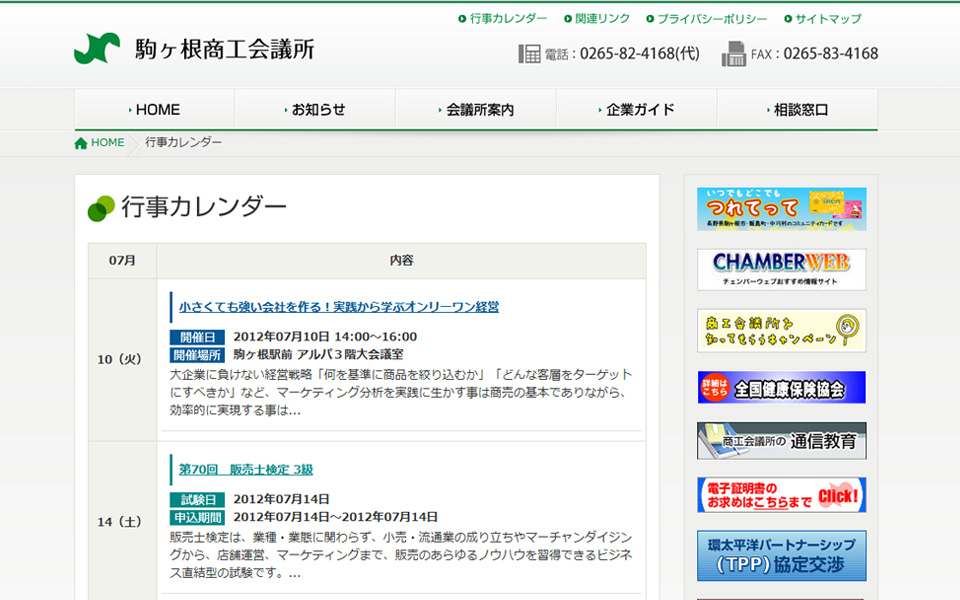Open the 全国健康保険協会 banner
The height and width of the screenshot is (600, 960).
click(x=781, y=388)
